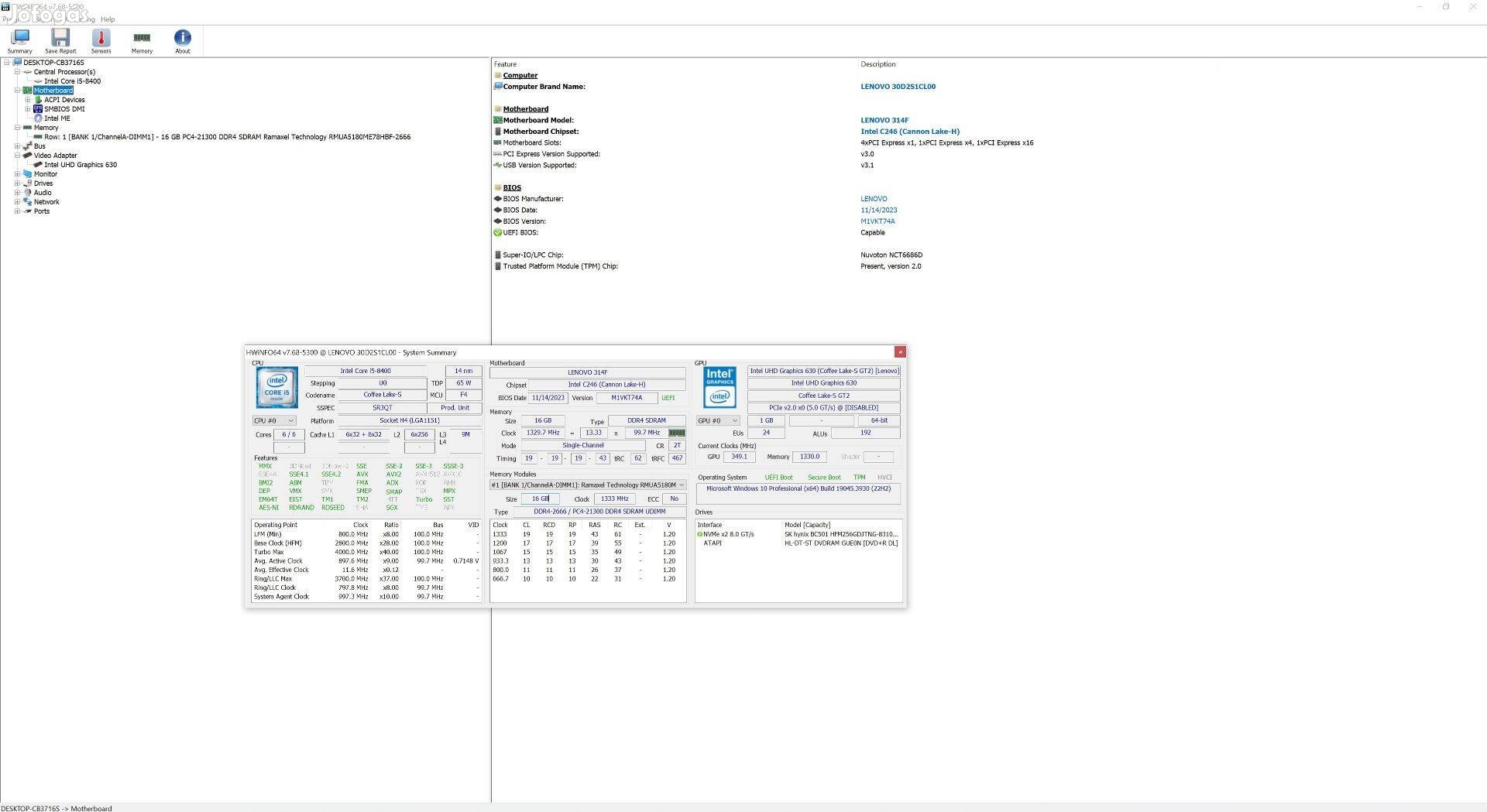Click the Intel Graphics logo
The height and width of the screenshot is (812, 1487).
[719, 387]
